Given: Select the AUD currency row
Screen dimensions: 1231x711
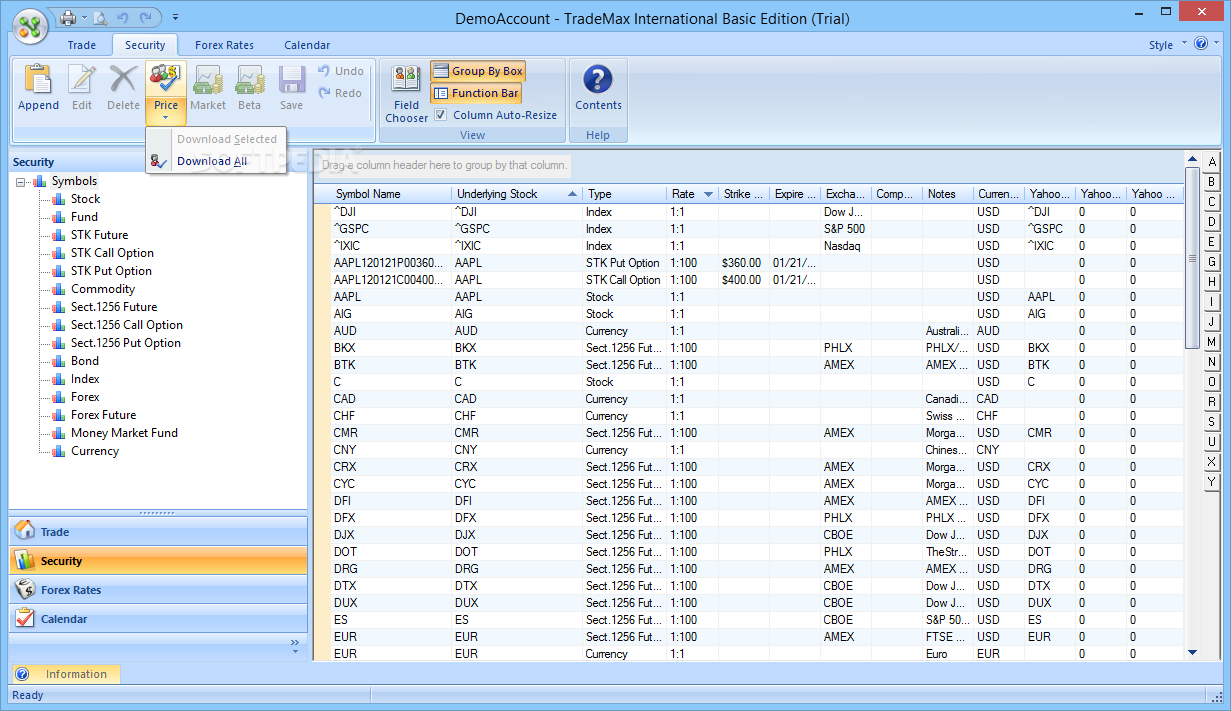Looking at the screenshot, I should [748, 331].
